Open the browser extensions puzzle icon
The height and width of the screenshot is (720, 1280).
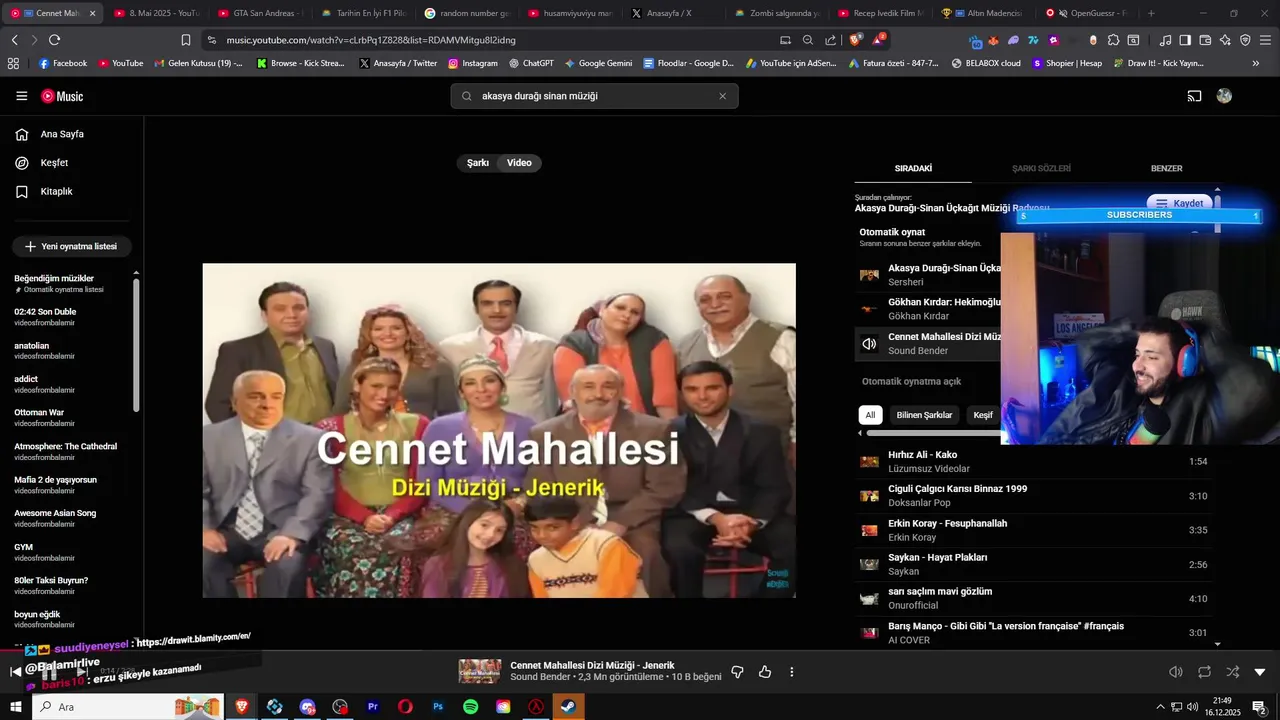click(1113, 40)
